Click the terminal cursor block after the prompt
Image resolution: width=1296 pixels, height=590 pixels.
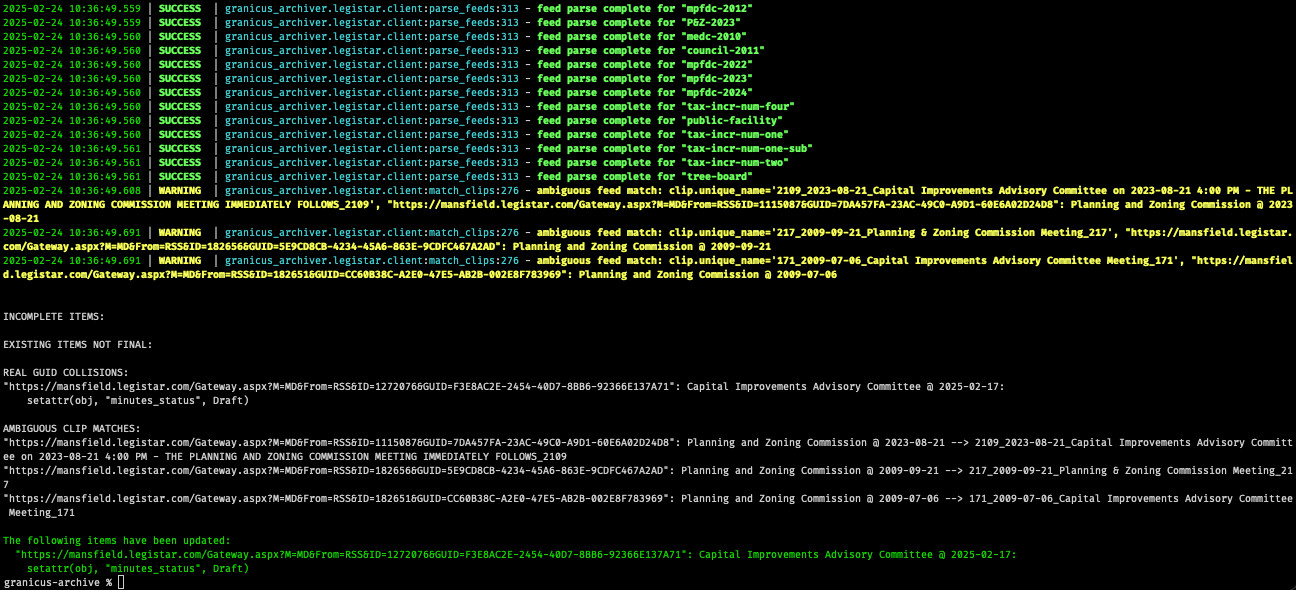point(121,582)
